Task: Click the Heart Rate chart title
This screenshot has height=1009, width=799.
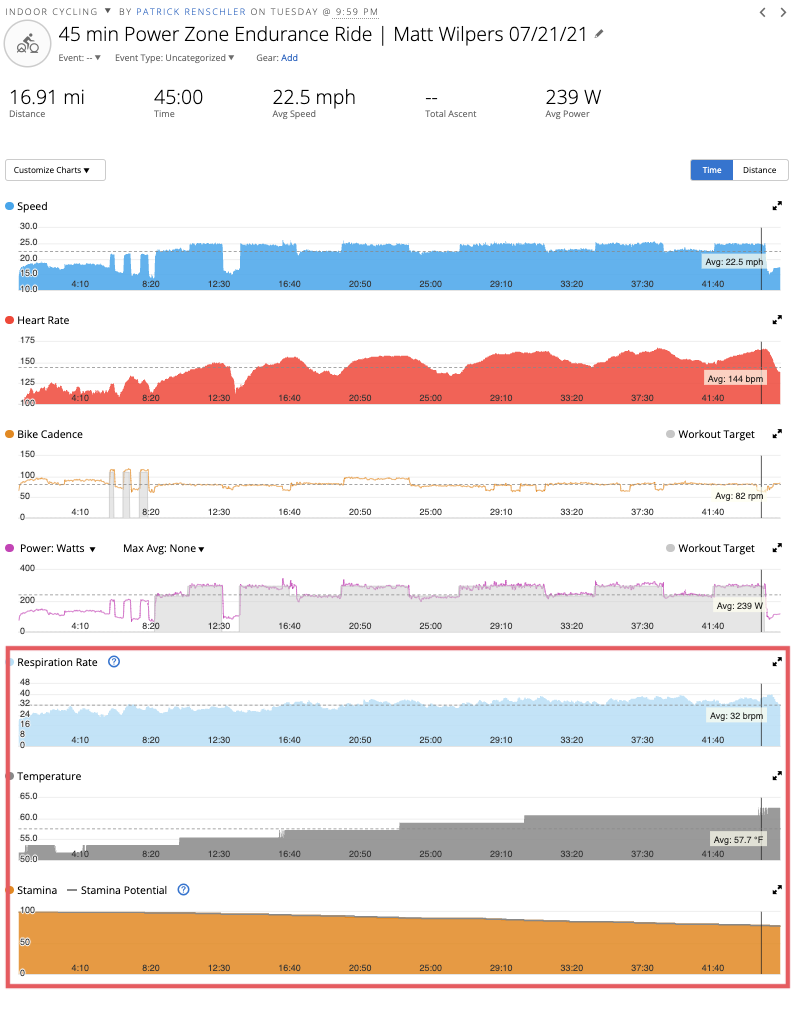Action: pyautogui.click(x=43, y=320)
